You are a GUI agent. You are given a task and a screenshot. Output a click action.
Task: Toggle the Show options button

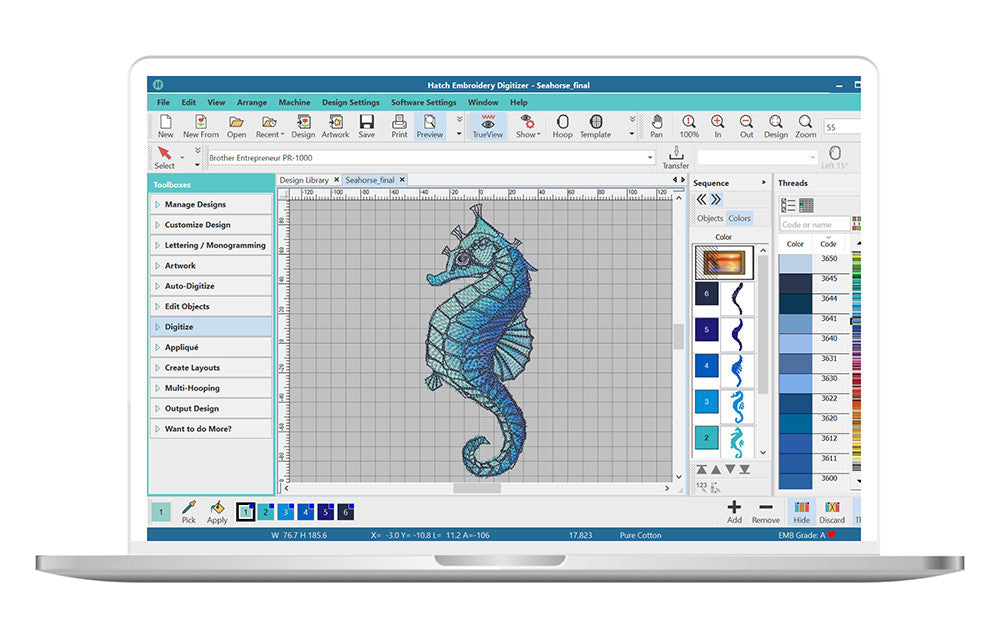click(x=526, y=124)
